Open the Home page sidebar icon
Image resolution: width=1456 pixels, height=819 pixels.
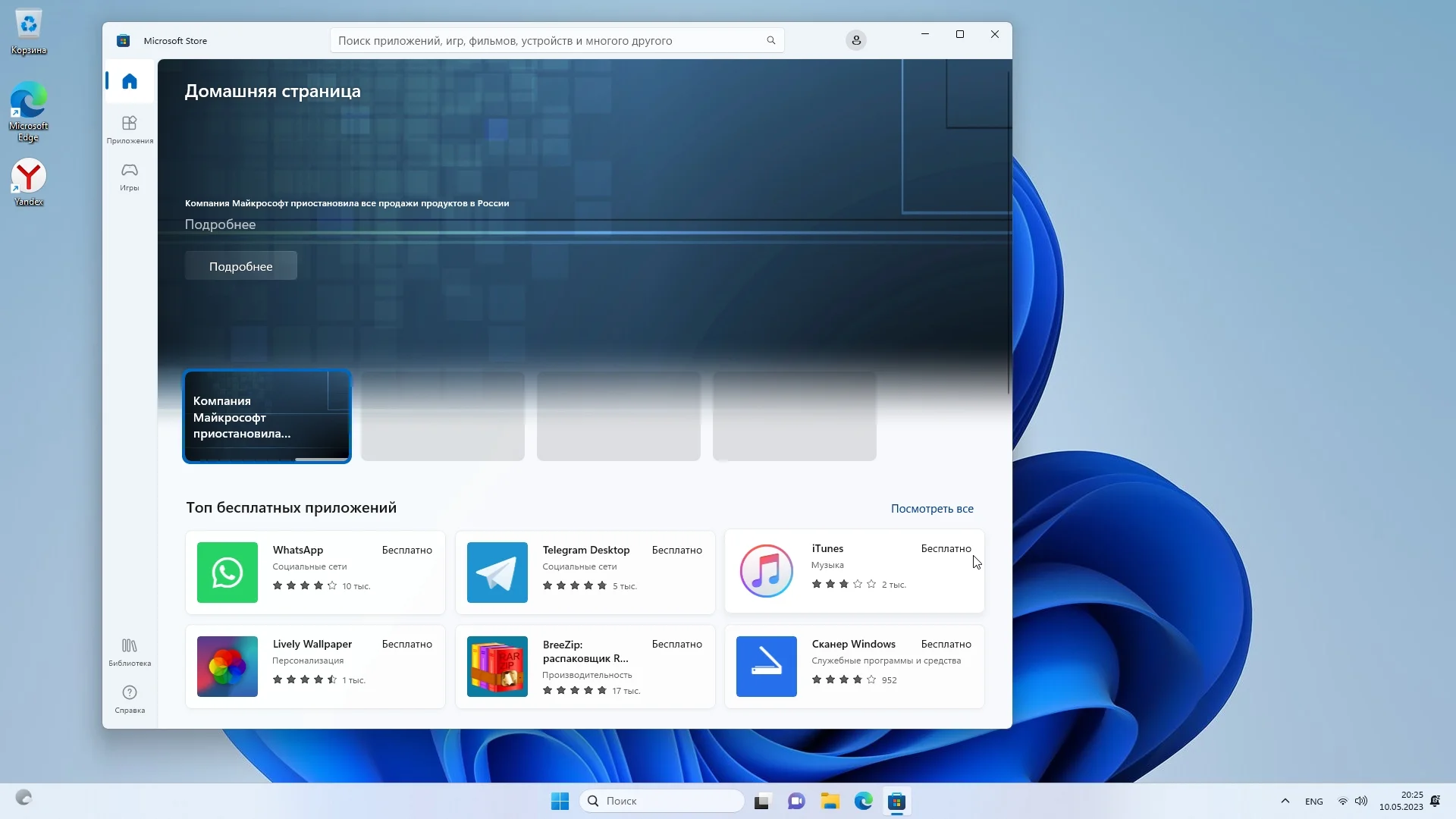[x=130, y=81]
